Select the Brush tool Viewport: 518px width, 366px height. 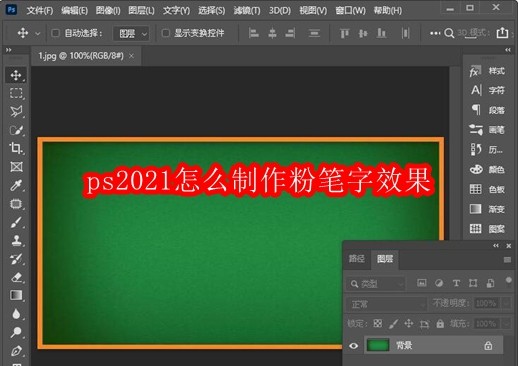tap(16, 222)
